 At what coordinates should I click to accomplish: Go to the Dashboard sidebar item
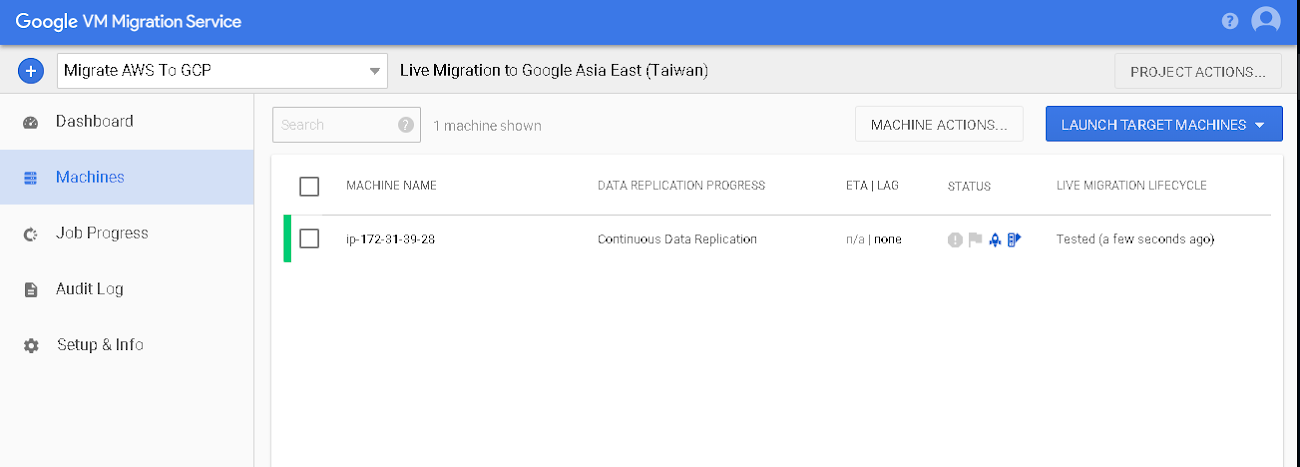(x=94, y=122)
